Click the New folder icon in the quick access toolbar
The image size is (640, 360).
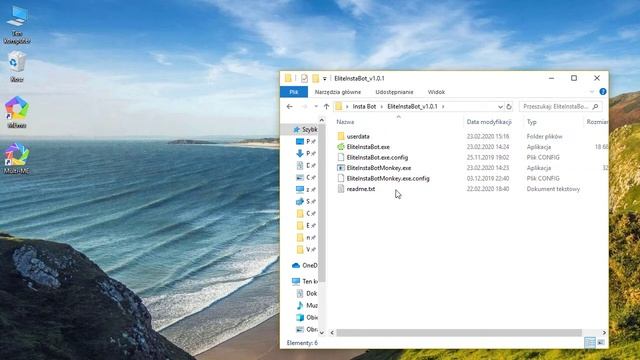coord(316,78)
